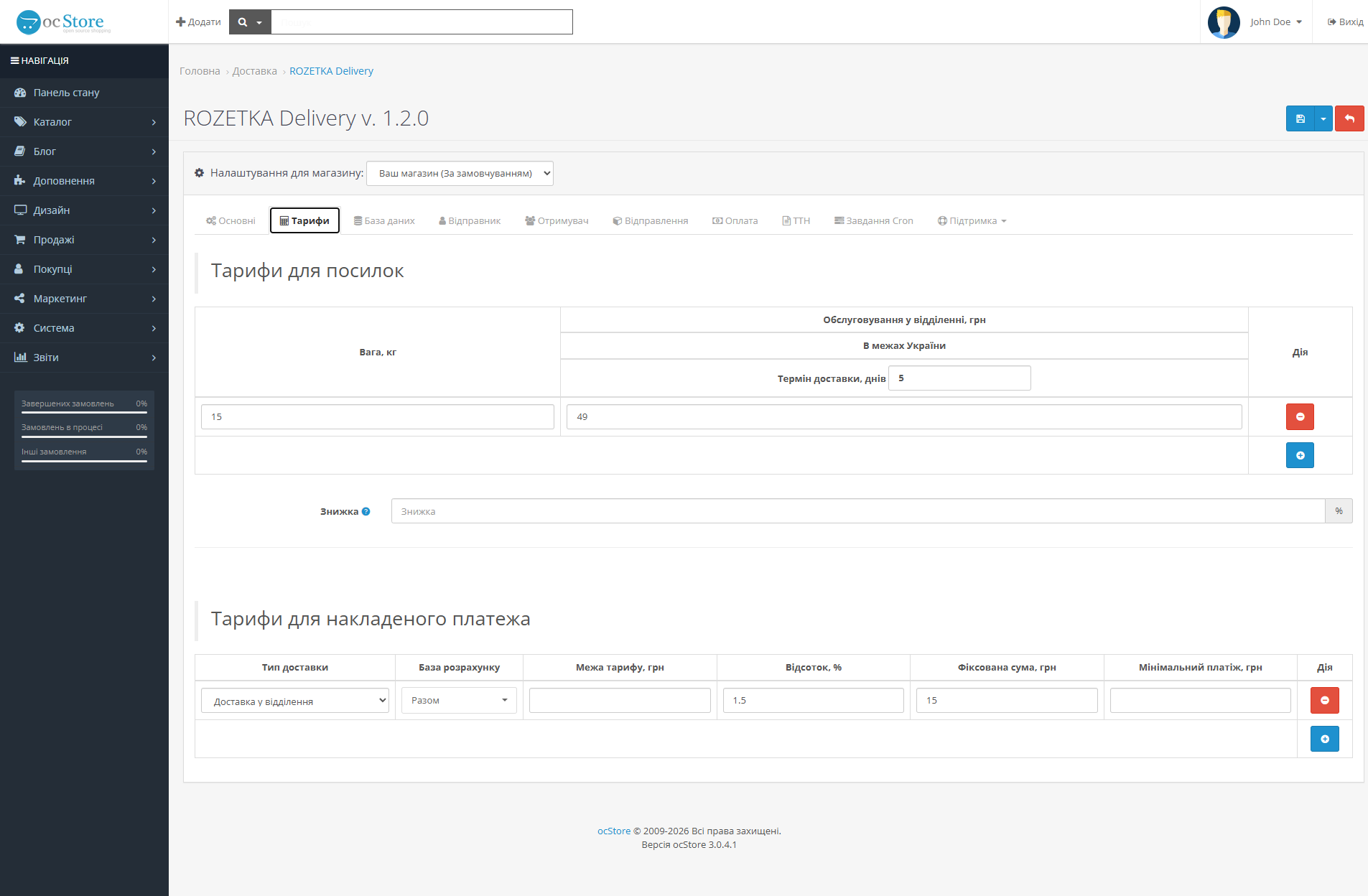Expand the Покупці sidebar menu

[x=84, y=269]
